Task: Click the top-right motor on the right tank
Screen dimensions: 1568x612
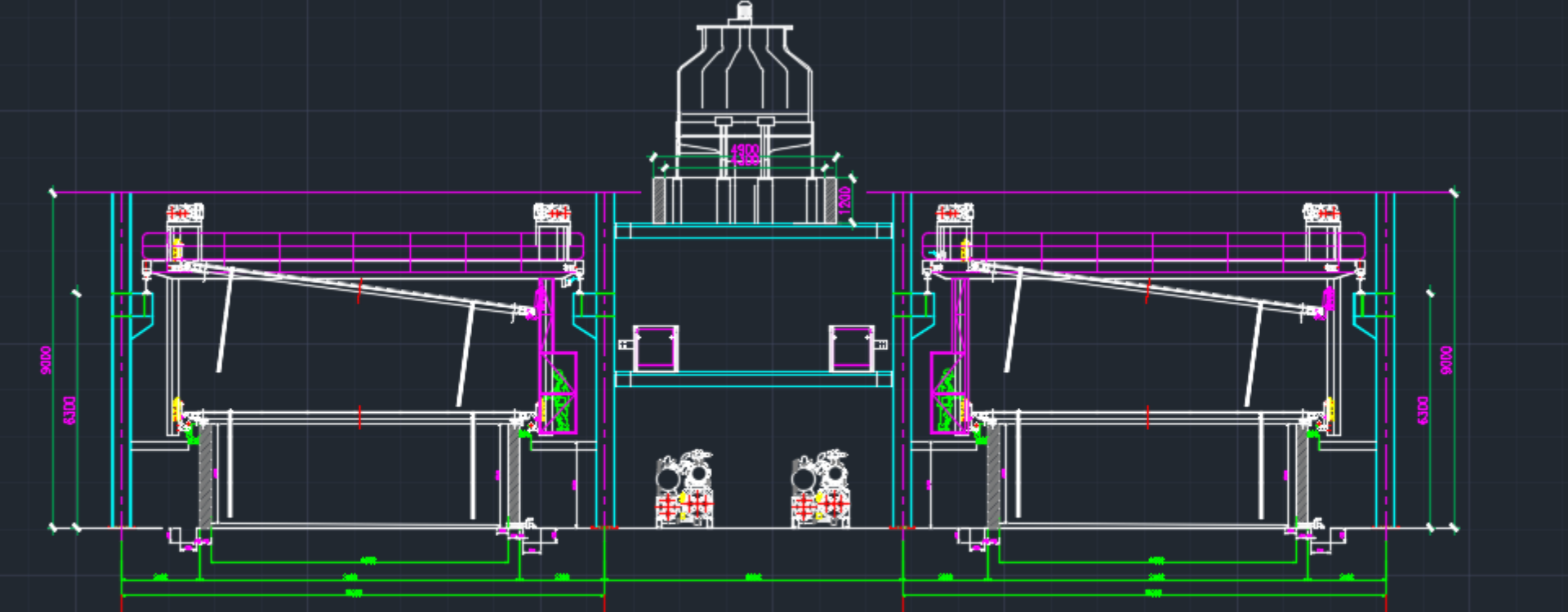Action: pos(1321,213)
